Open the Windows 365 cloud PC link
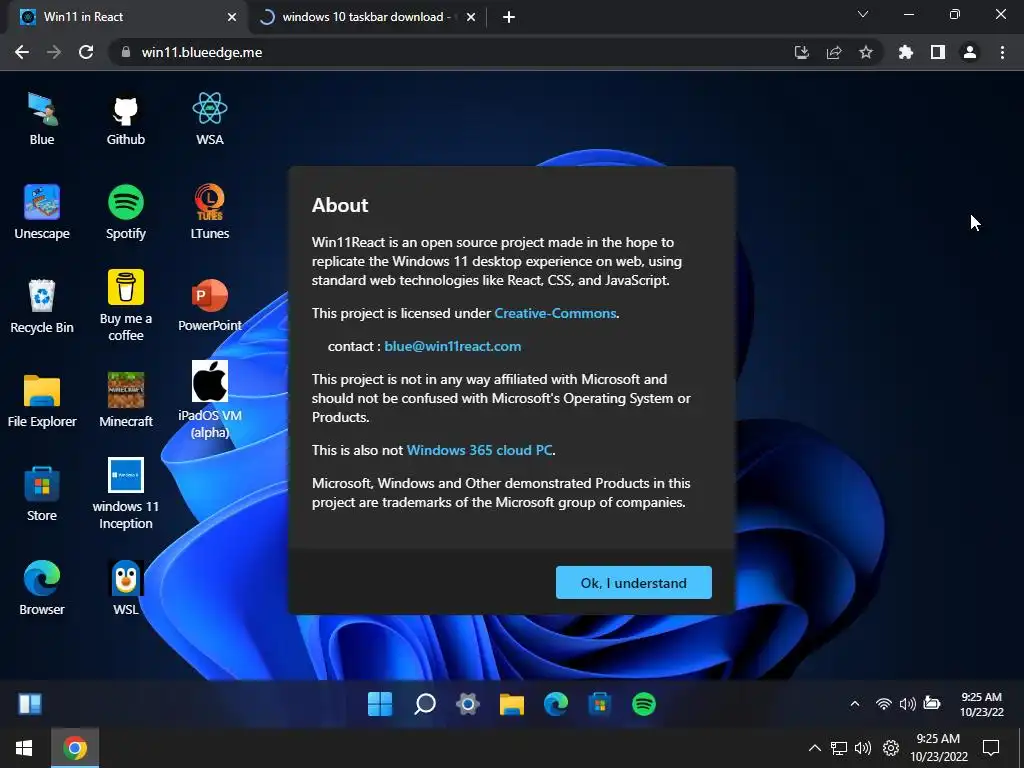 coord(479,451)
